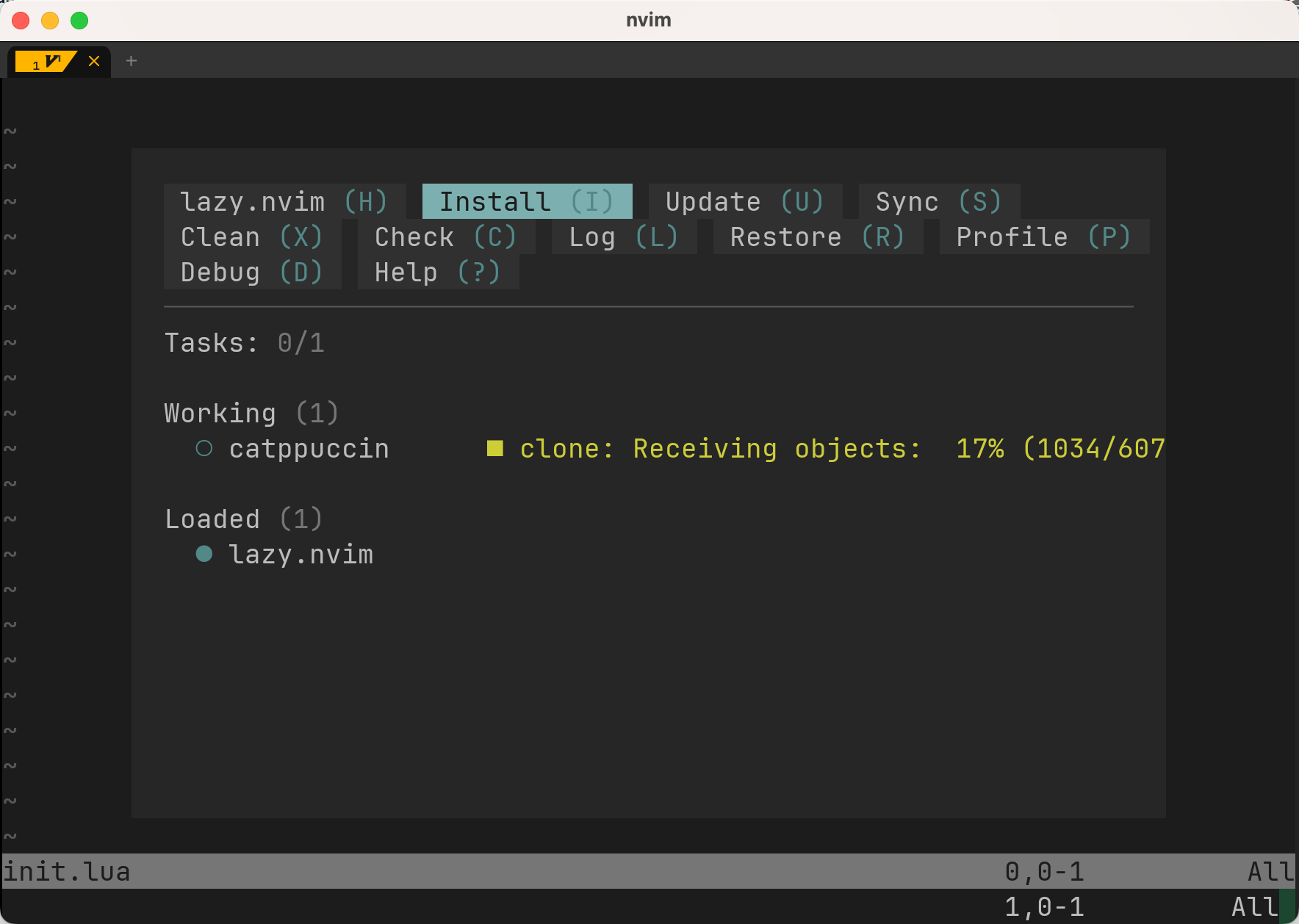This screenshot has width=1299, height=924.
Task: Click the init.lua status line
Action: [x=66, y=871]
